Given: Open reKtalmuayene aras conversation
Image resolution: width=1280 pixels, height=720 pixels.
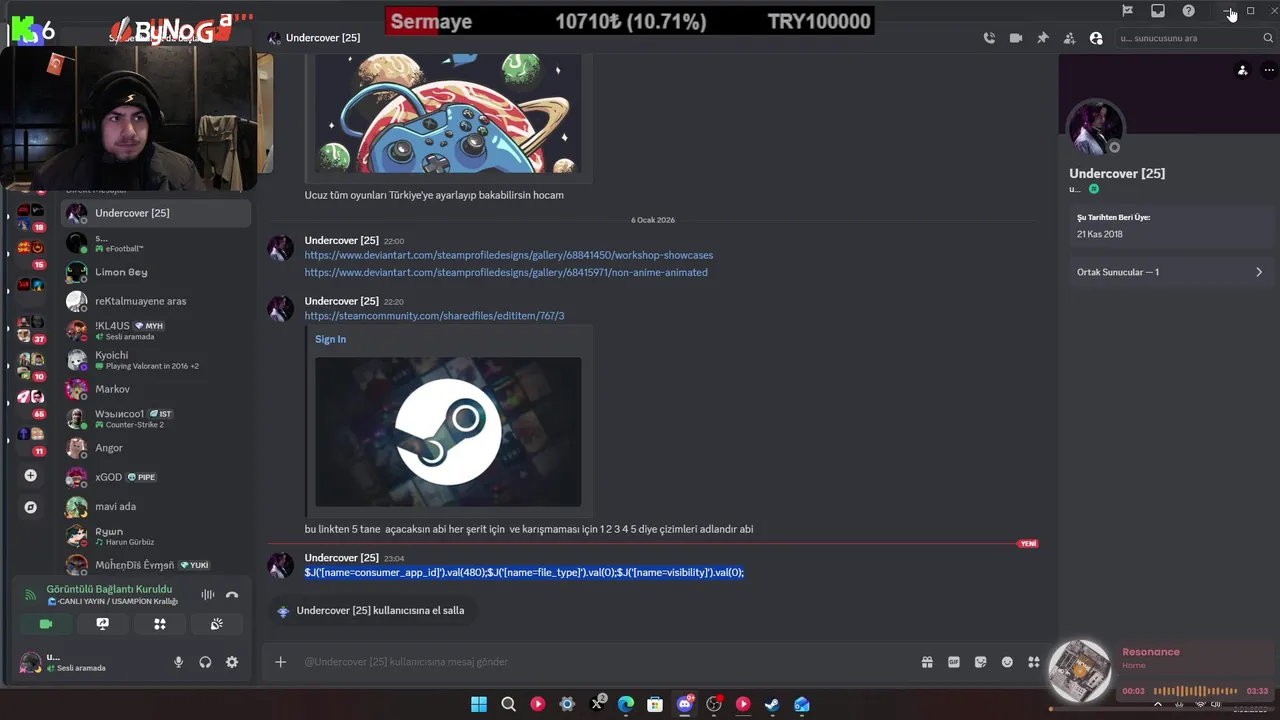Looking at the screenshot, I should (x=155, y=301).
